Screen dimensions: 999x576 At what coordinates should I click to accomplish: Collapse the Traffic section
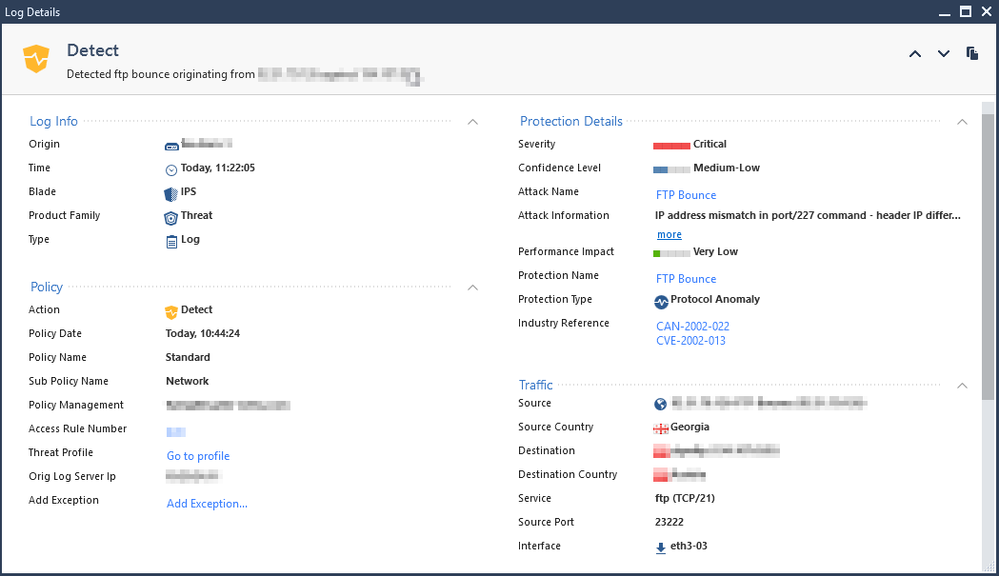point(962,385)
